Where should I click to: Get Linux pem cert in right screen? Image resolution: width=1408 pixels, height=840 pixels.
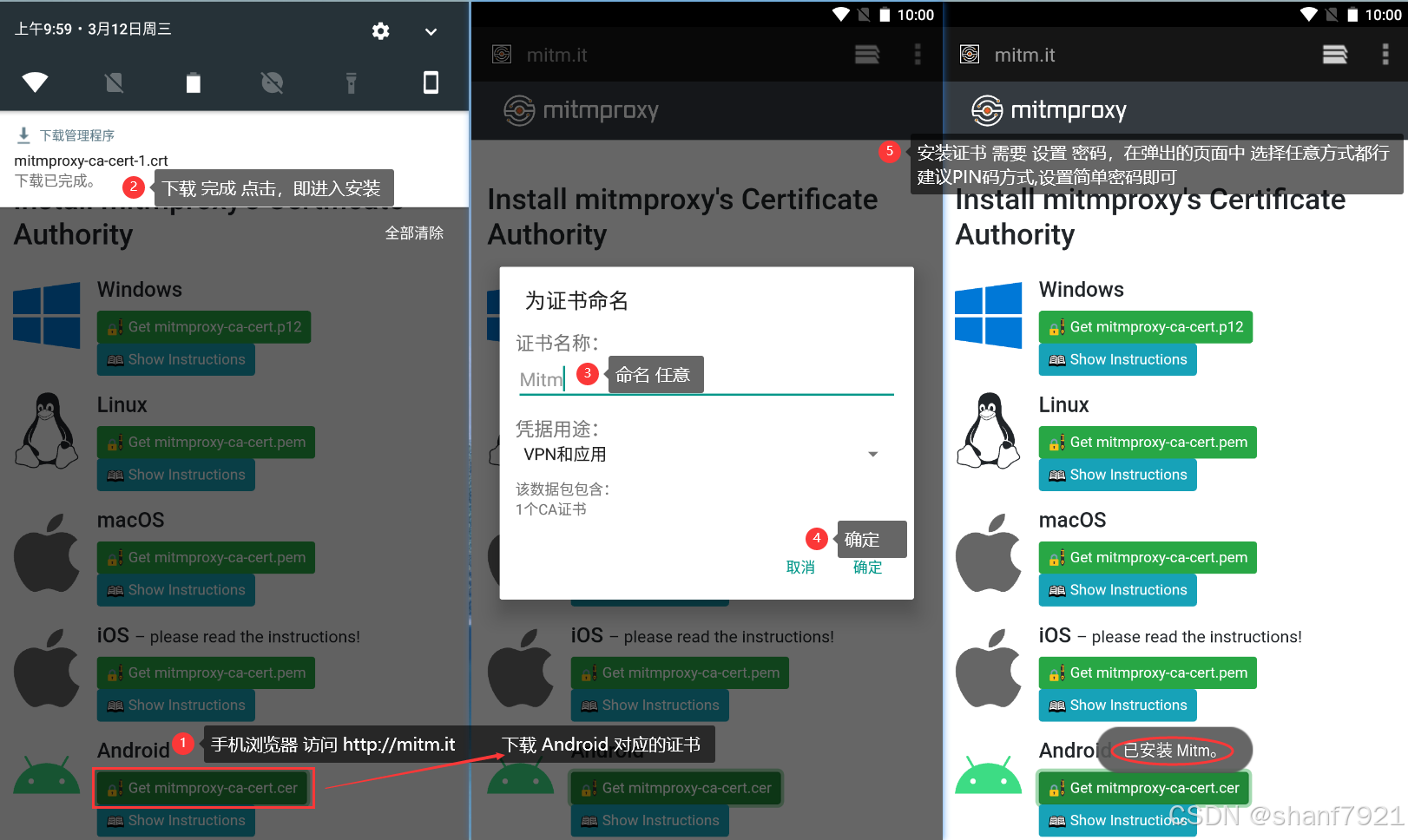[1148, 443]
